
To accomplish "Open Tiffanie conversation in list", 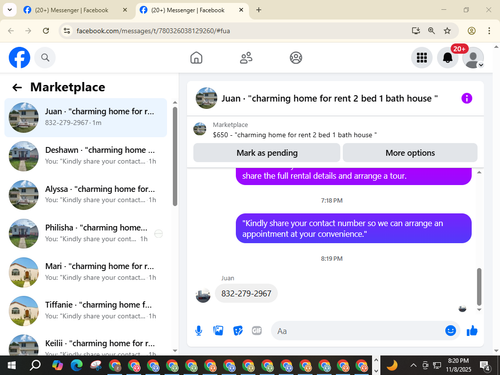I will [x=86, y=311].
